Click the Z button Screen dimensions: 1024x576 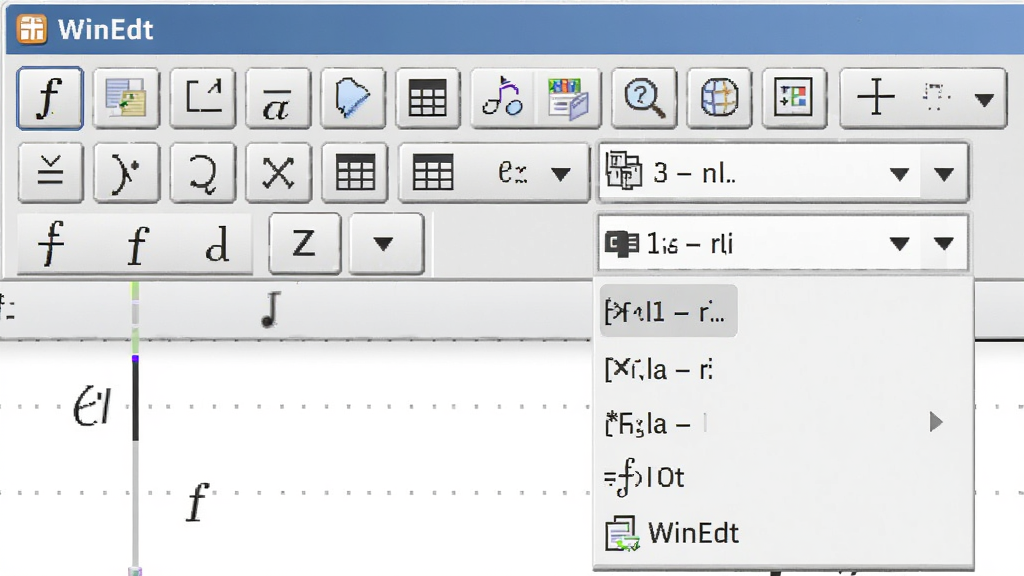pyautogui.click(x=304, y=244)
